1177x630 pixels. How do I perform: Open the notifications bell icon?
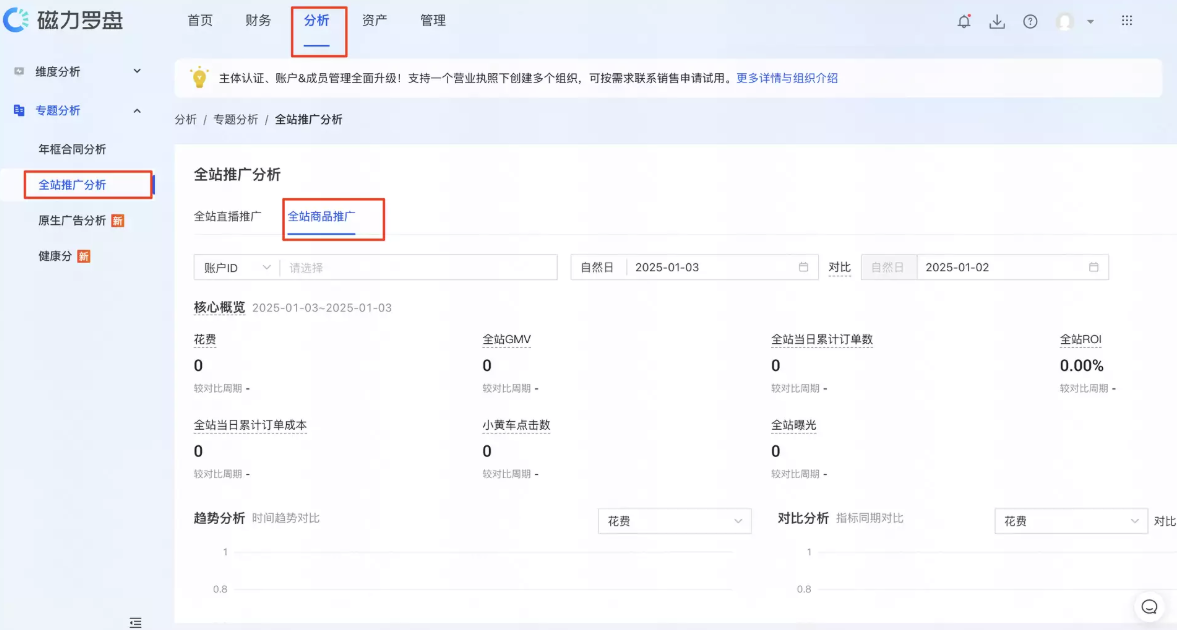click(963, 20)
